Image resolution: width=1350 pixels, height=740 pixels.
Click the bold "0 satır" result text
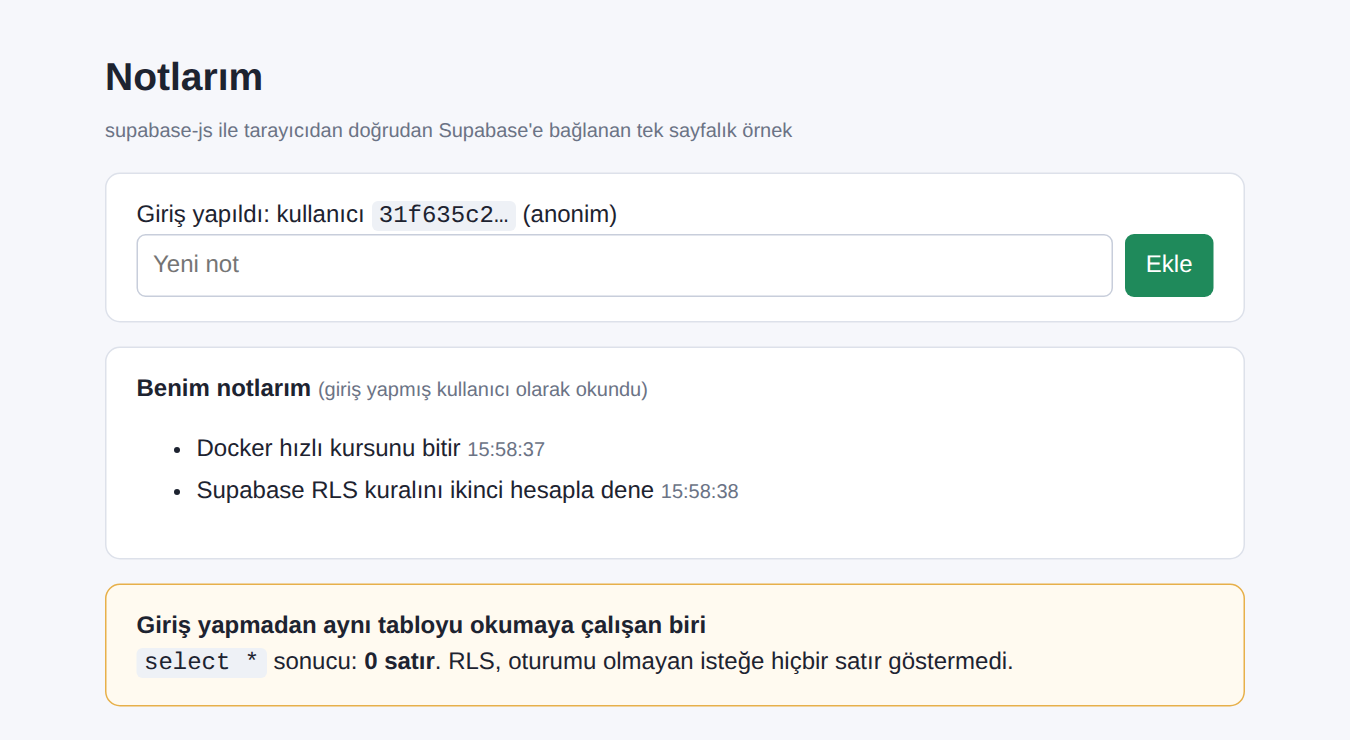coord(400,661)
